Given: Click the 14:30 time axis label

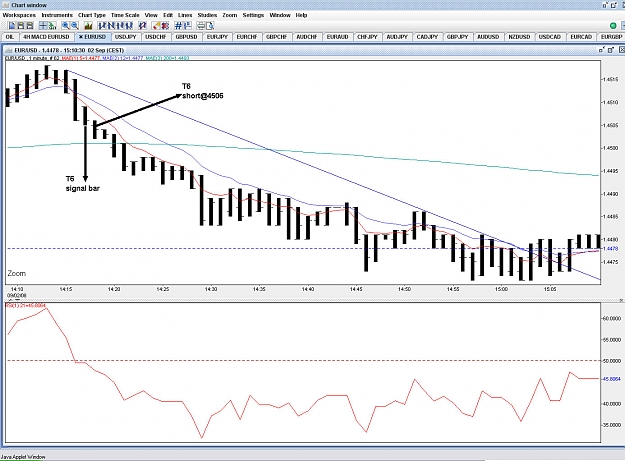Looking at the screenshot, I should [x=211, y=289].
